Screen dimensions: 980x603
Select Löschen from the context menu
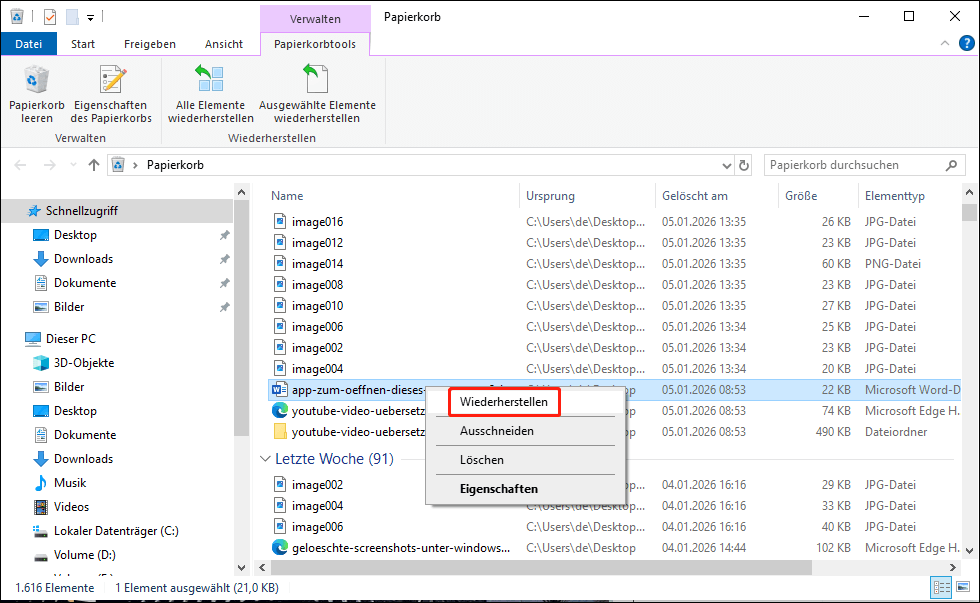pos(481,460)
